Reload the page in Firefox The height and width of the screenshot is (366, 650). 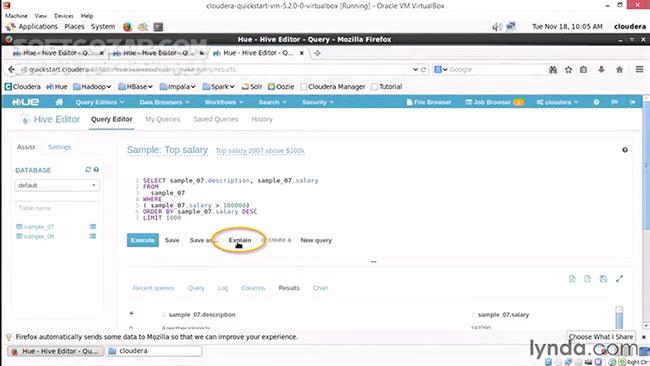coord(423,70)
